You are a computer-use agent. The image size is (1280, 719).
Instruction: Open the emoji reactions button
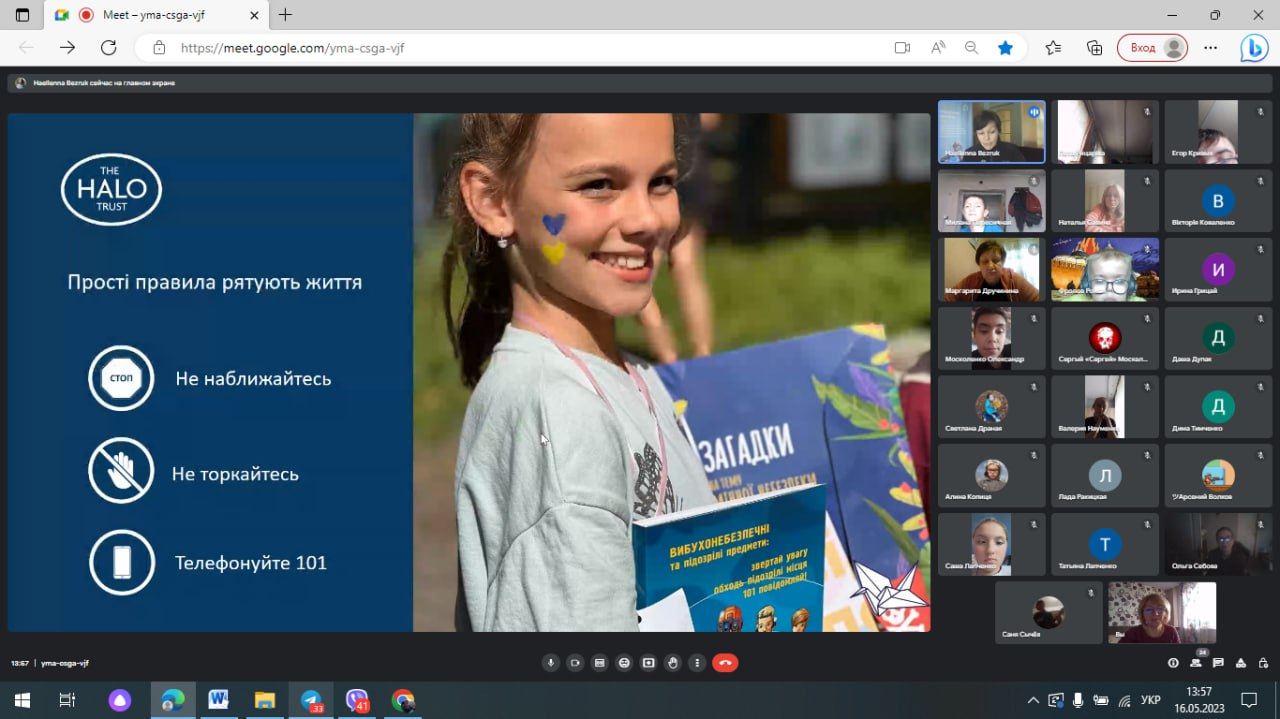click(x=624, y=663)
